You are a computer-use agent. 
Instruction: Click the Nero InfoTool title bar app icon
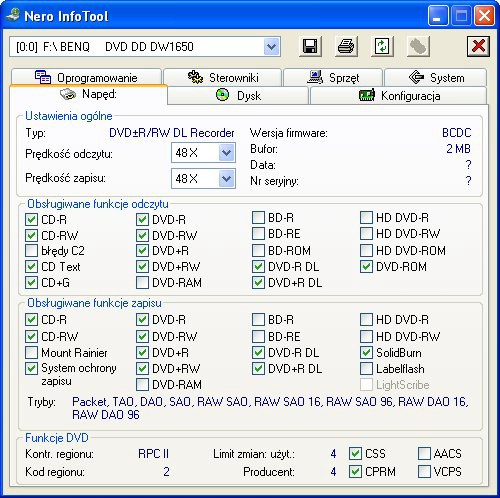click(x=13, y=15)
